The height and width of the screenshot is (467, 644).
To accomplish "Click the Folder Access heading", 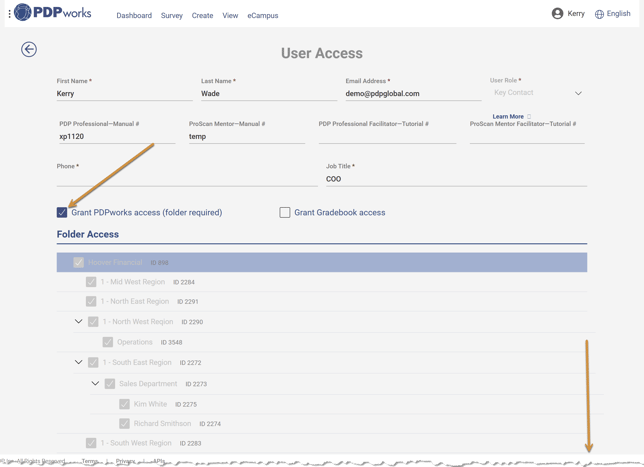I will pos(88,234).
